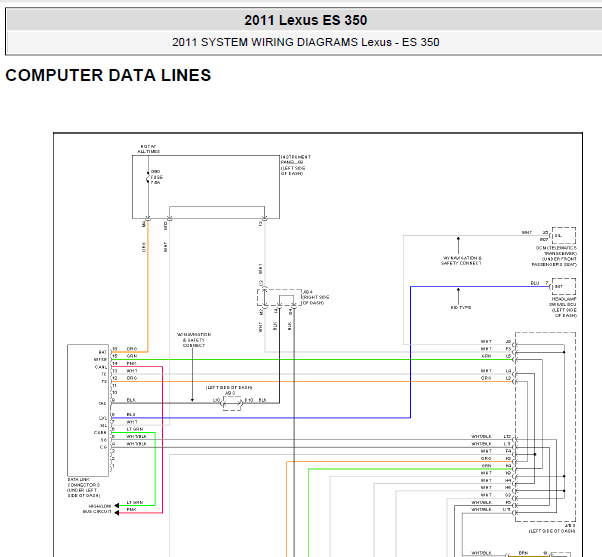Click the 'HOT AT ALL TIMES' label
The image size is (602, 557).
(149, 149)
